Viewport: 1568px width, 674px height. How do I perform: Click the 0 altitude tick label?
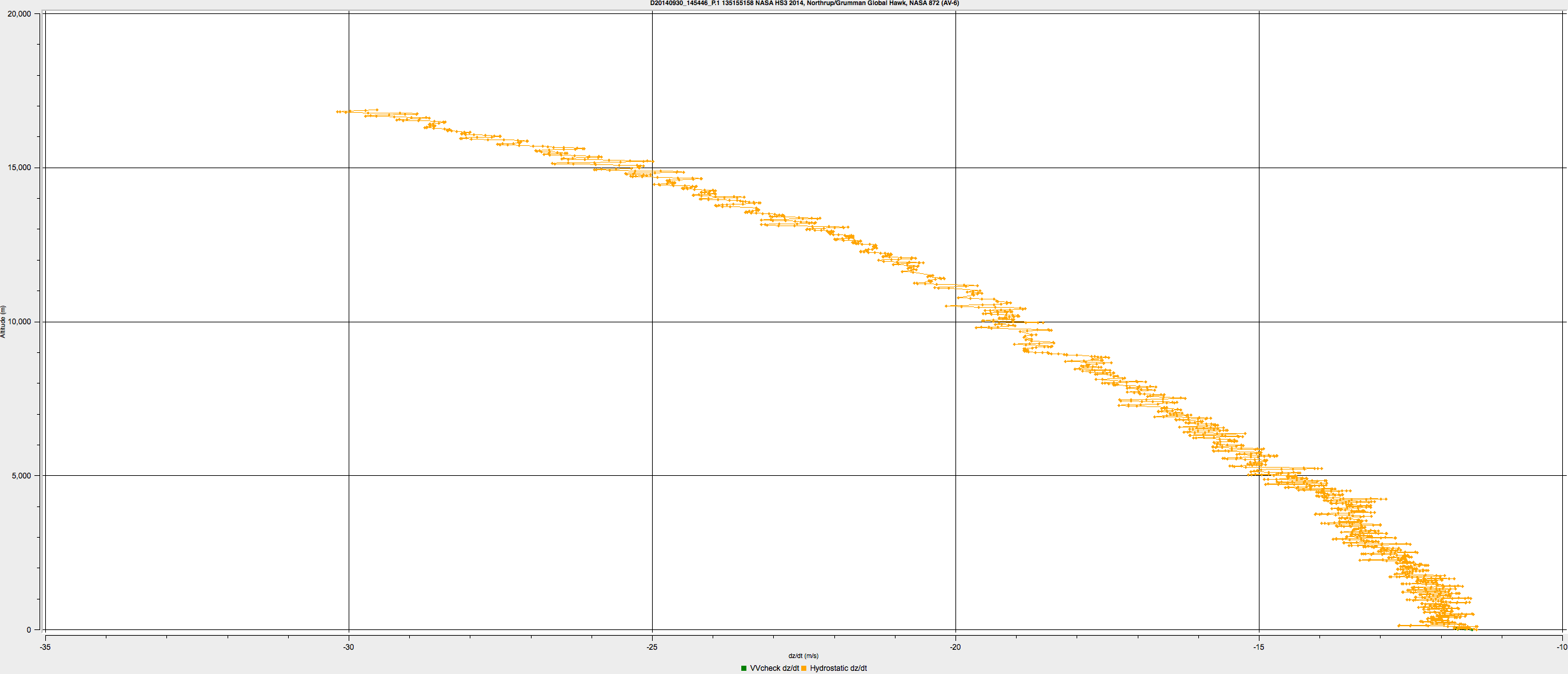coord(29,630)
